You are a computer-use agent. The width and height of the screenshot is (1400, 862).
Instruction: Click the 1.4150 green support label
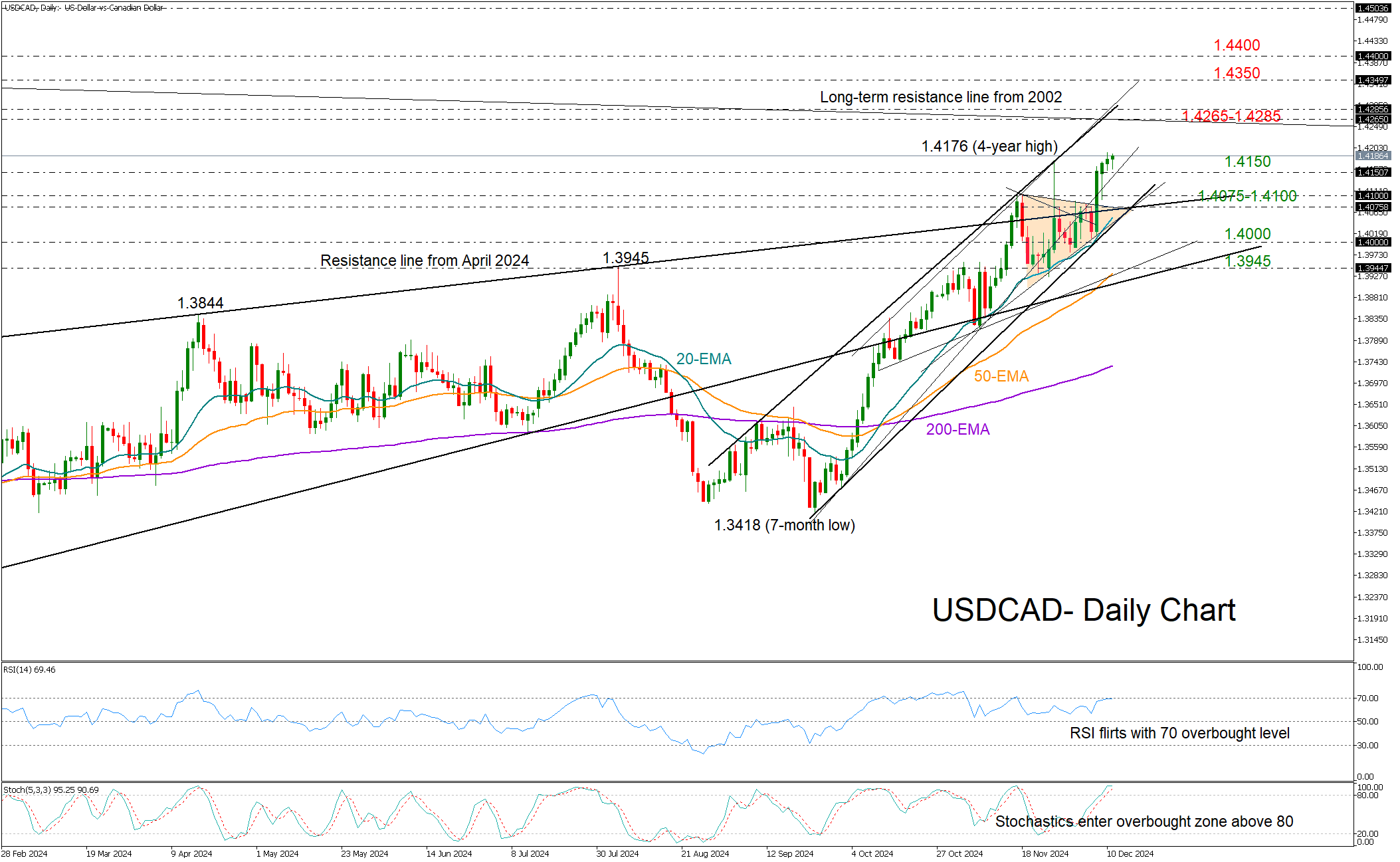tap(1247, 162)
